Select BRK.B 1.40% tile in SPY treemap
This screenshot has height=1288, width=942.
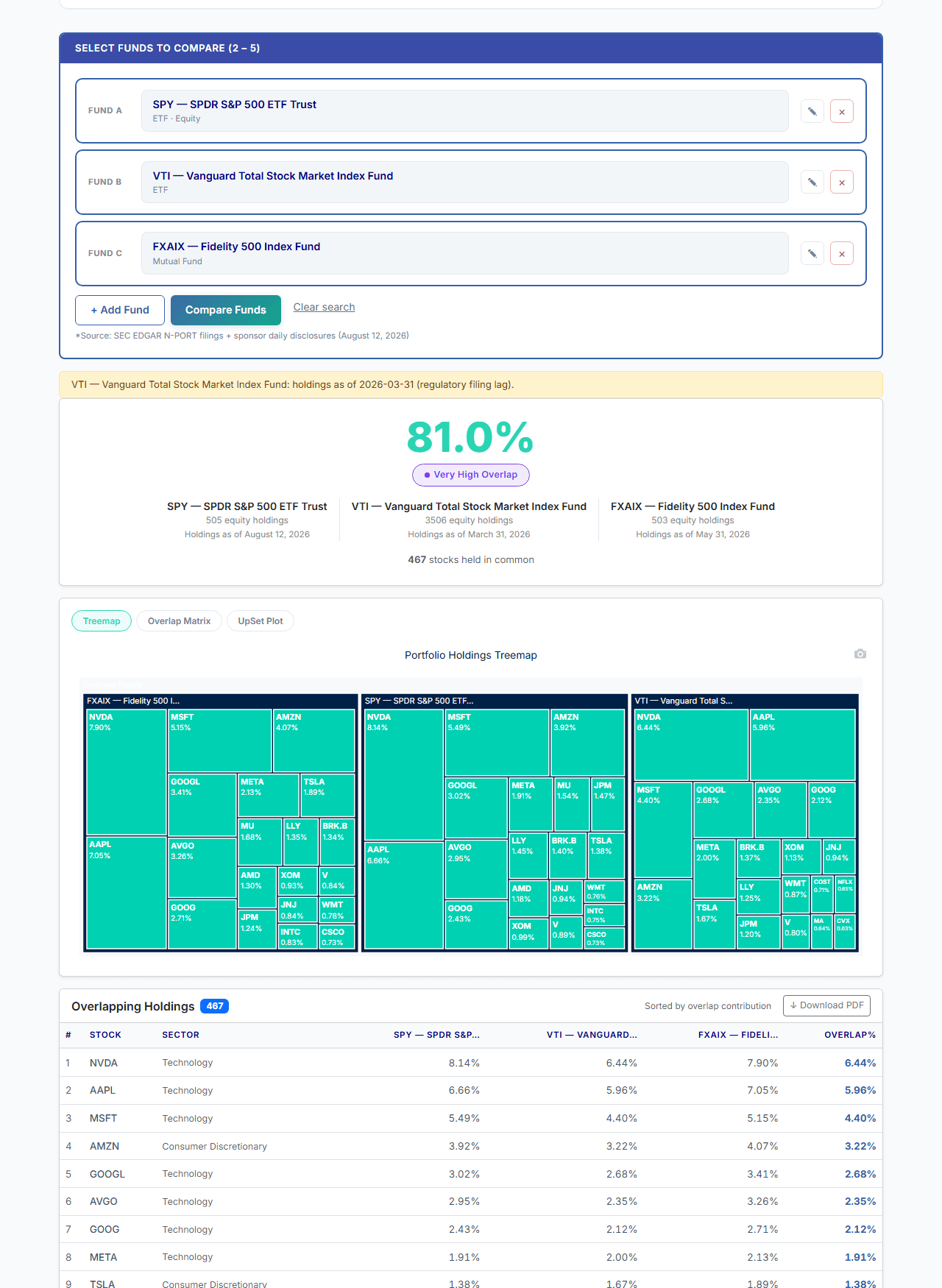coord(567,856)
